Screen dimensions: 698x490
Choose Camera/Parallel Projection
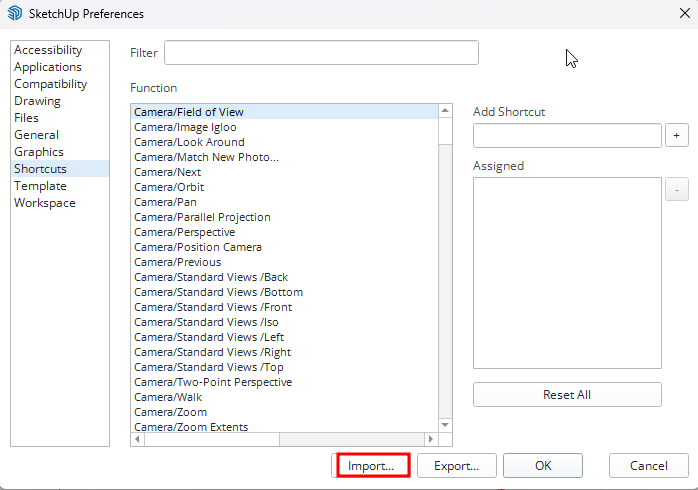(285, 217)
